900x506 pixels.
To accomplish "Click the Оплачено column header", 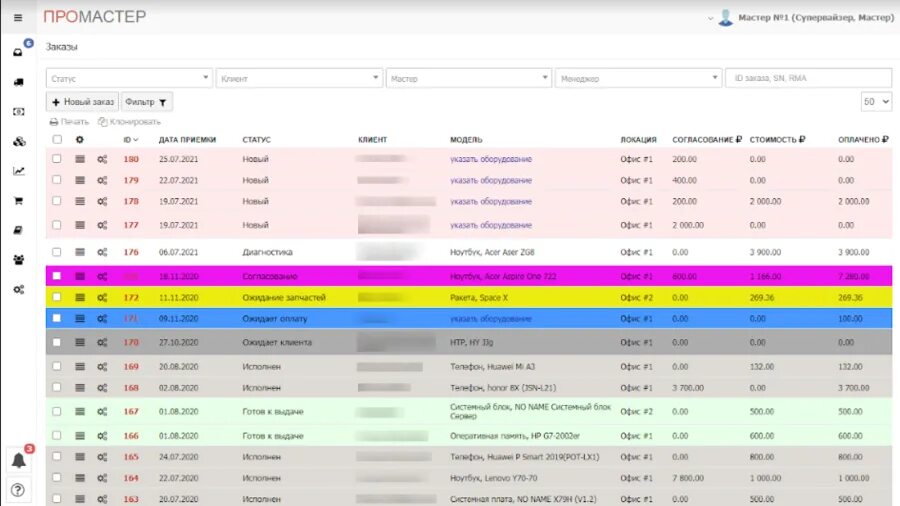I will pos(863,139).
